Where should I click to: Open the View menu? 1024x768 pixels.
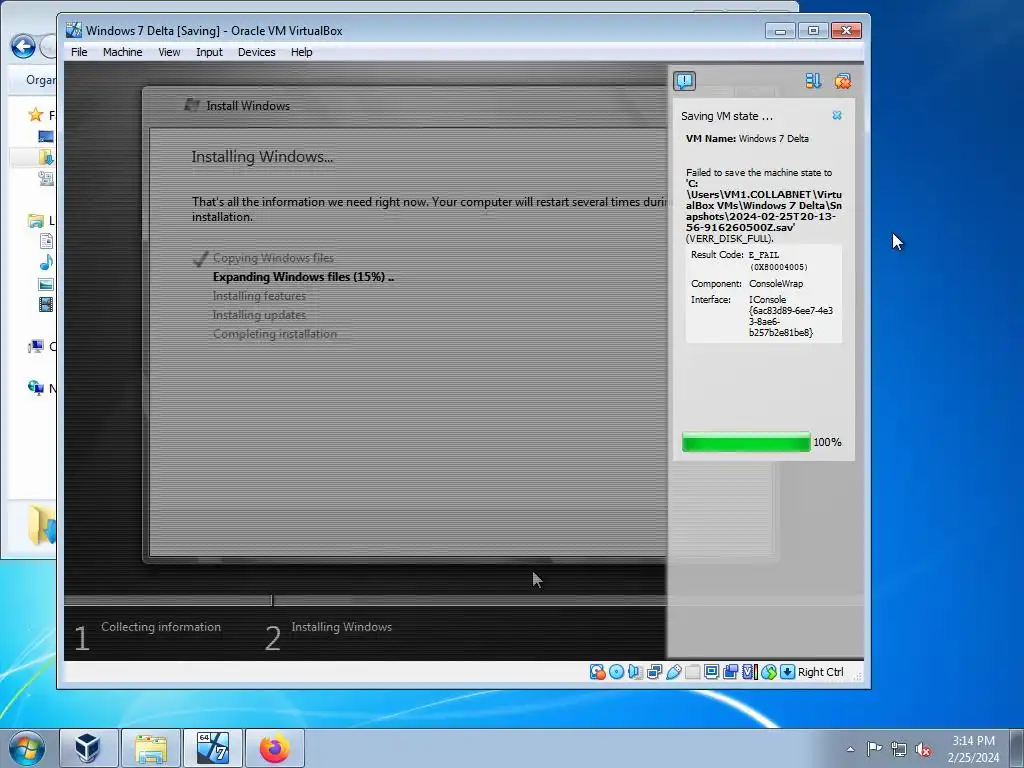169,52
